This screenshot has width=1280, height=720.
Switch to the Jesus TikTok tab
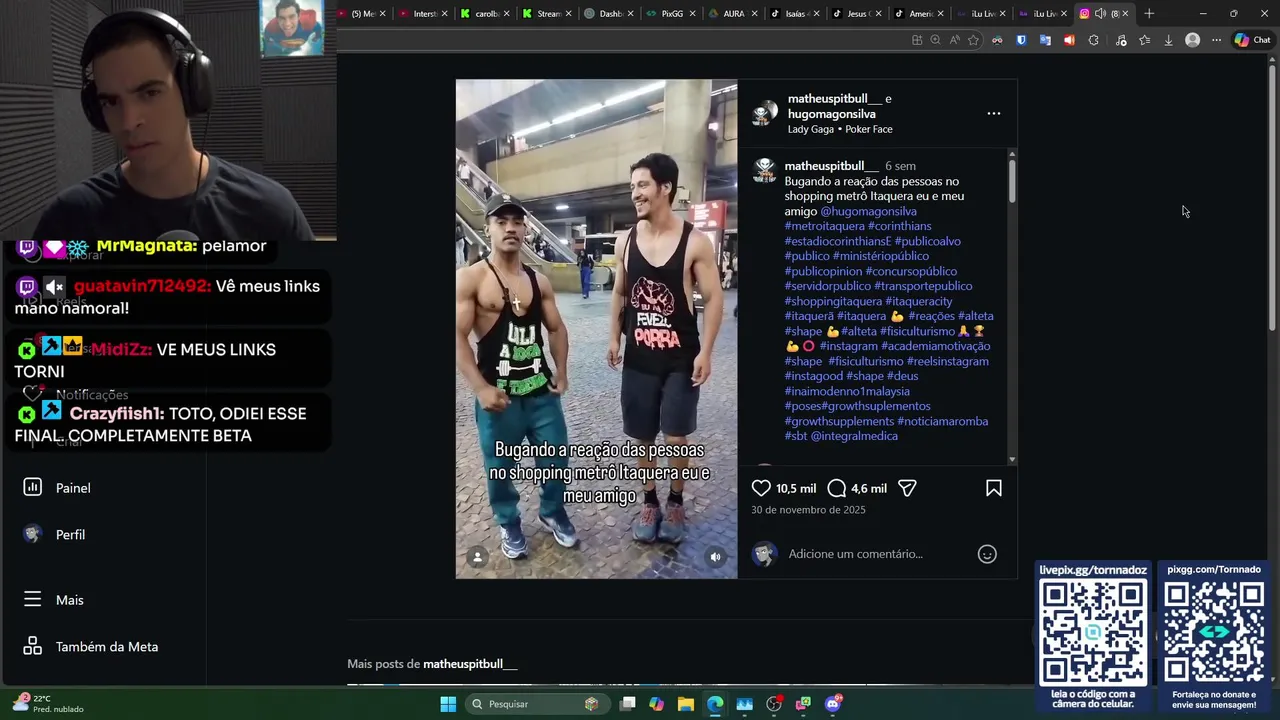[x=858, y=13]
